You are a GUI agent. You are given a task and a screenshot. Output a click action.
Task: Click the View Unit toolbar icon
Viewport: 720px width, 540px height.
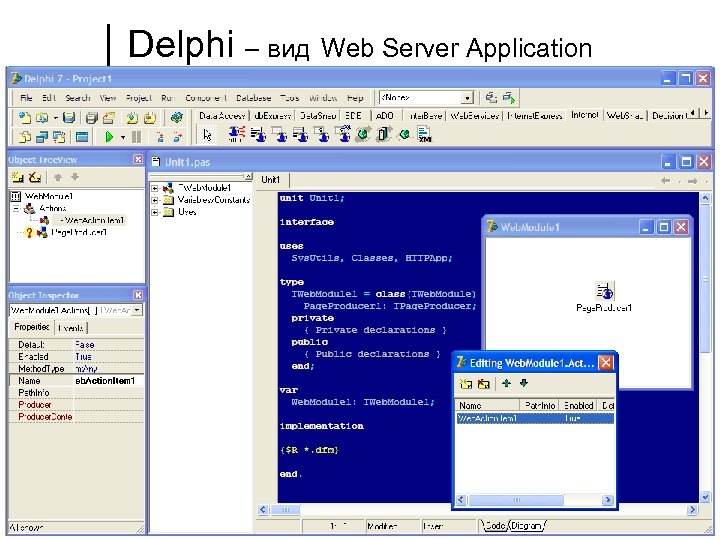pos(24,136)
